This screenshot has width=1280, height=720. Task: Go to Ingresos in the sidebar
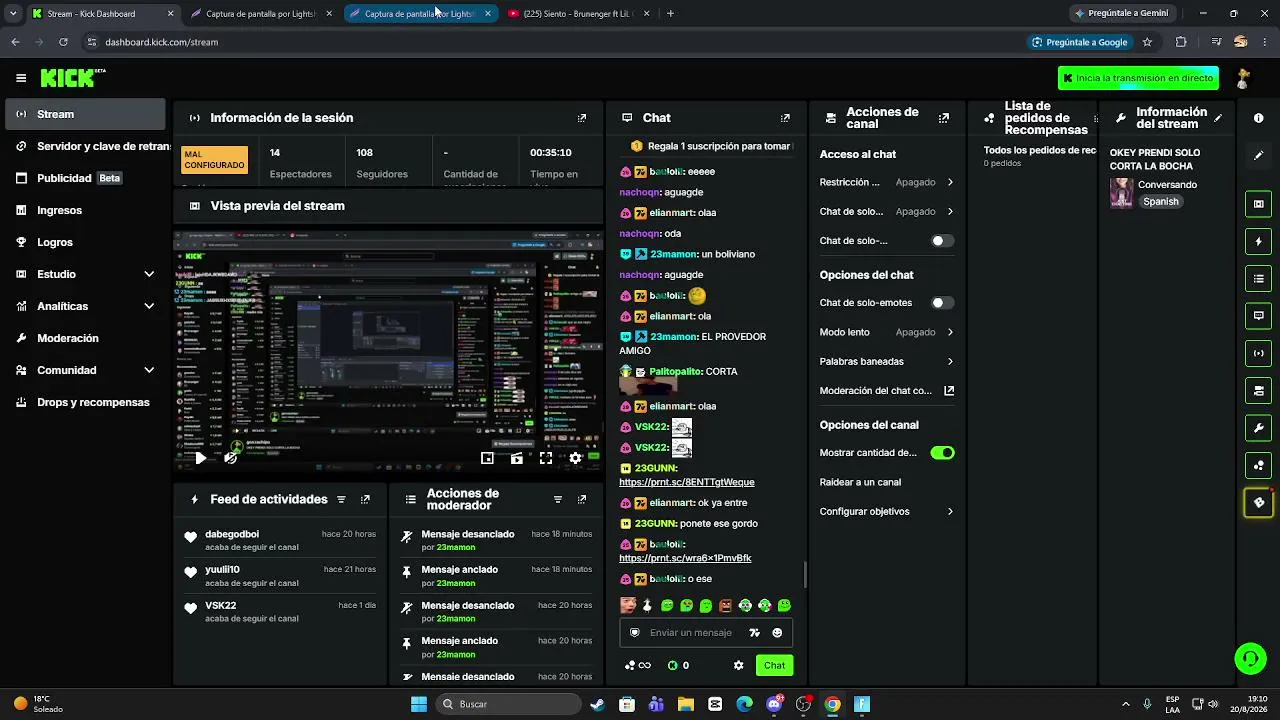coord(85,210)
